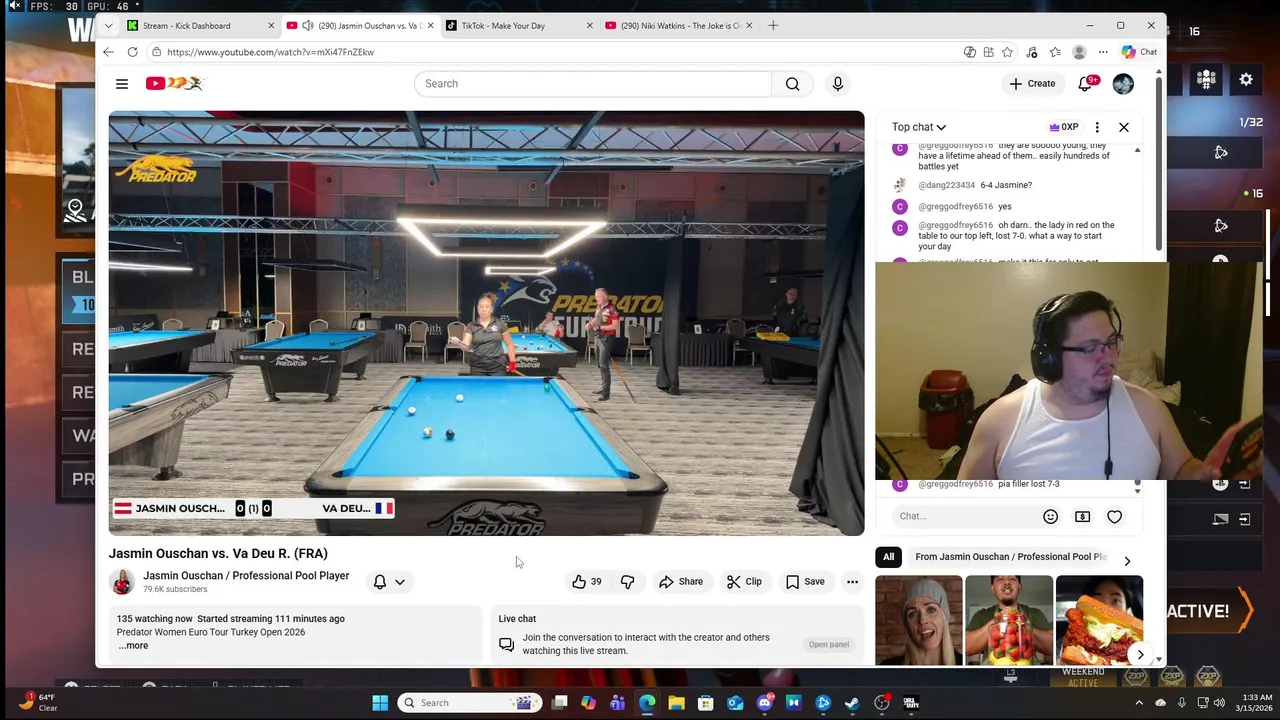
Task: Open the tab search dropdown arrow
Action: point(108,26)
